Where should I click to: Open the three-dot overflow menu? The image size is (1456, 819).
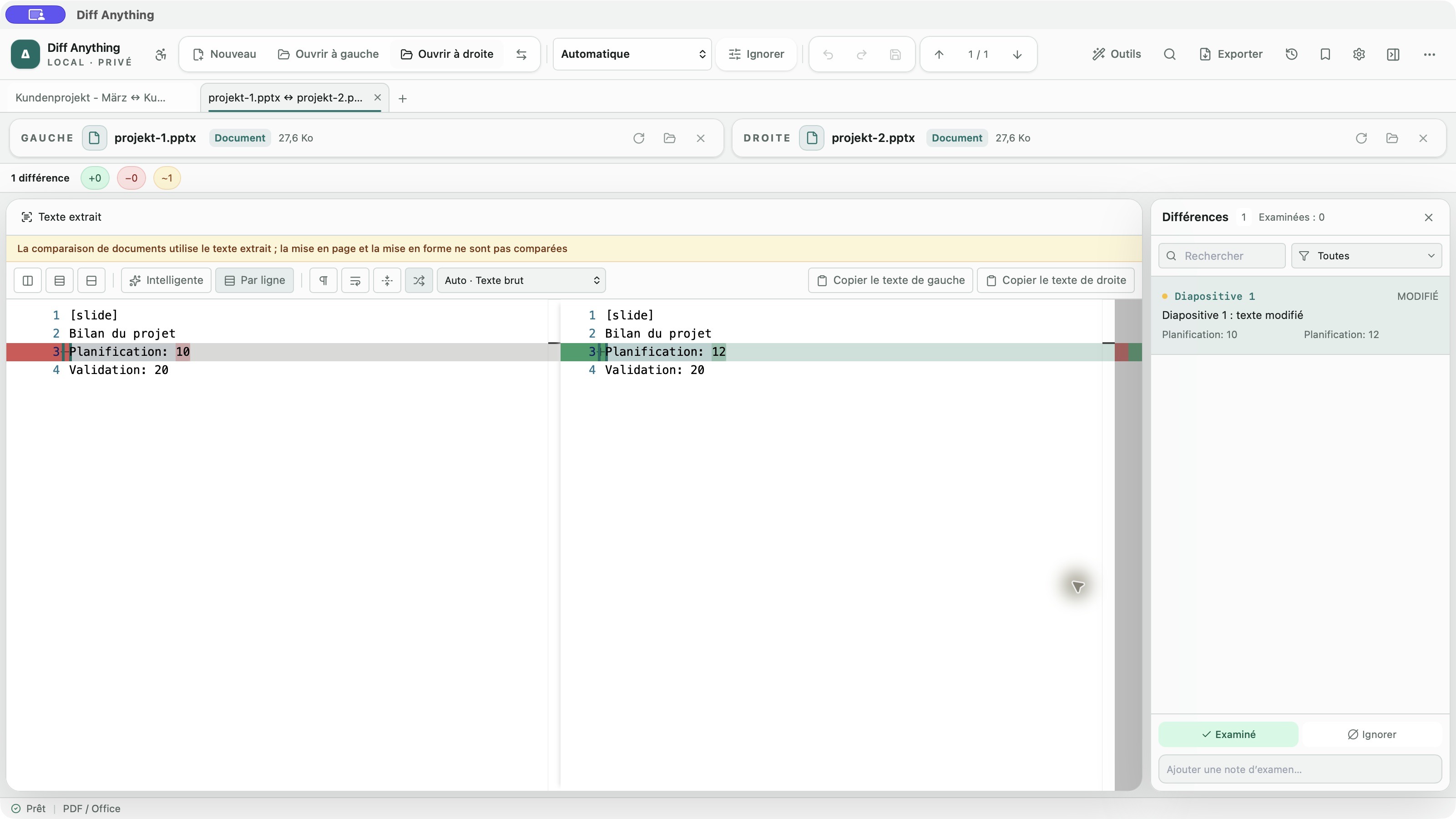tap(1430, 54)
